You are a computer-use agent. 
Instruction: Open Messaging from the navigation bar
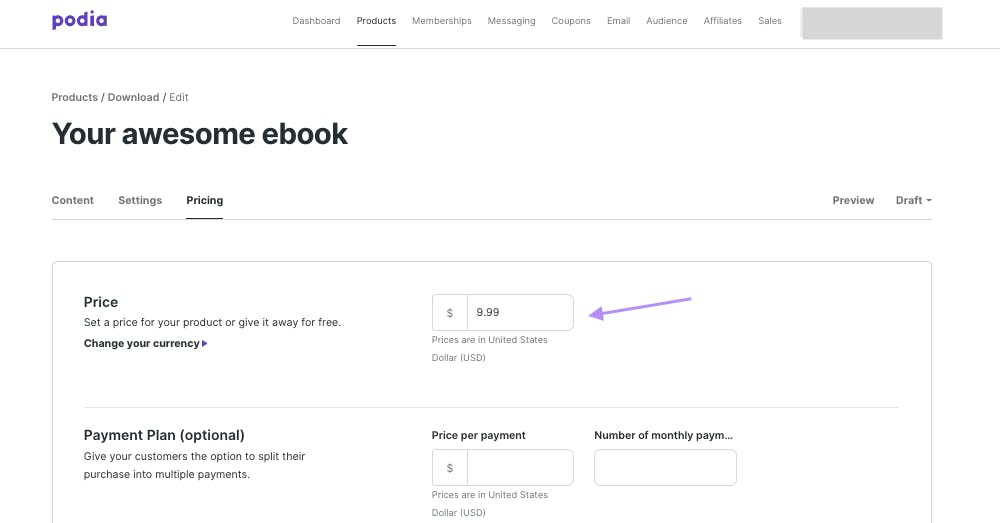tap(511, 20)
